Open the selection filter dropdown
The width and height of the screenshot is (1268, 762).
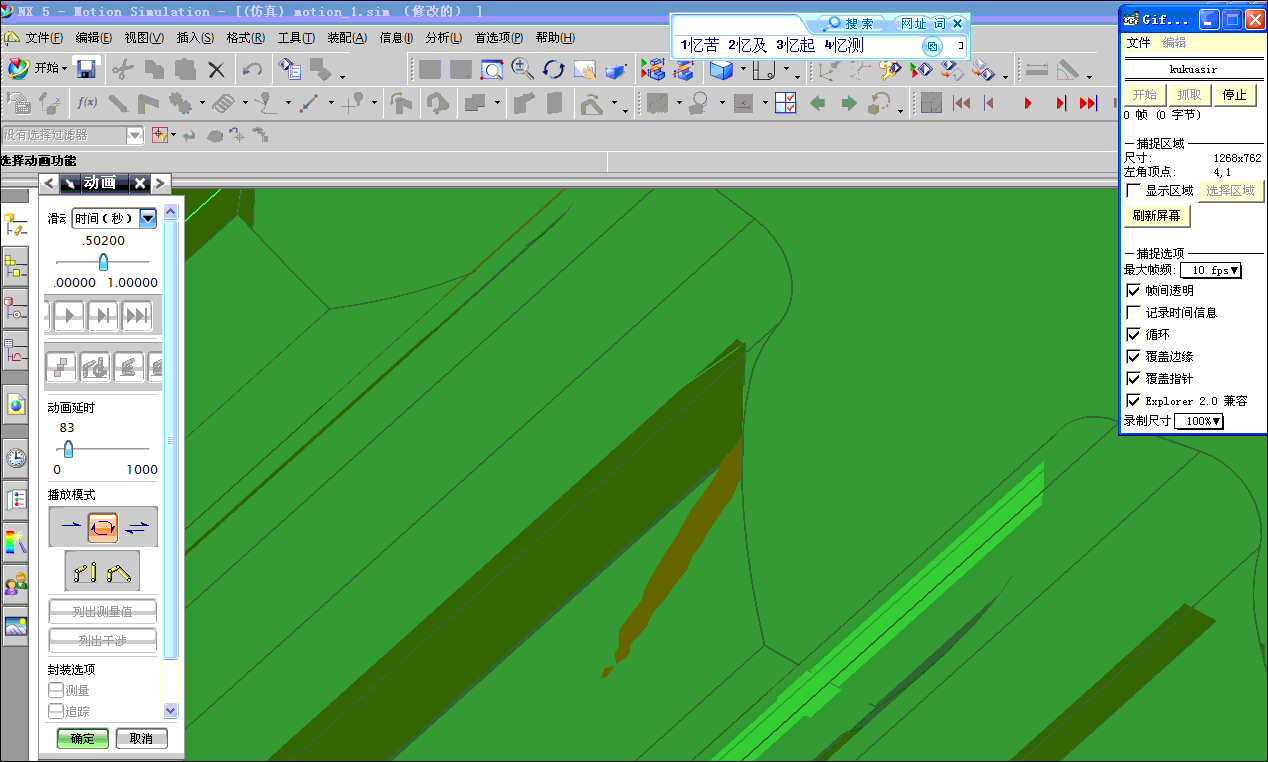coord(135,135)
